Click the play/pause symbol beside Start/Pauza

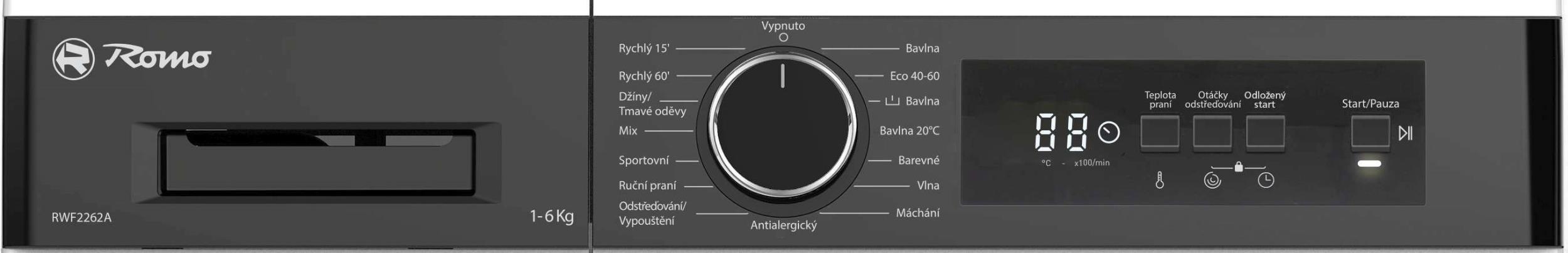pyautogui.click(x=1405, y=133)
